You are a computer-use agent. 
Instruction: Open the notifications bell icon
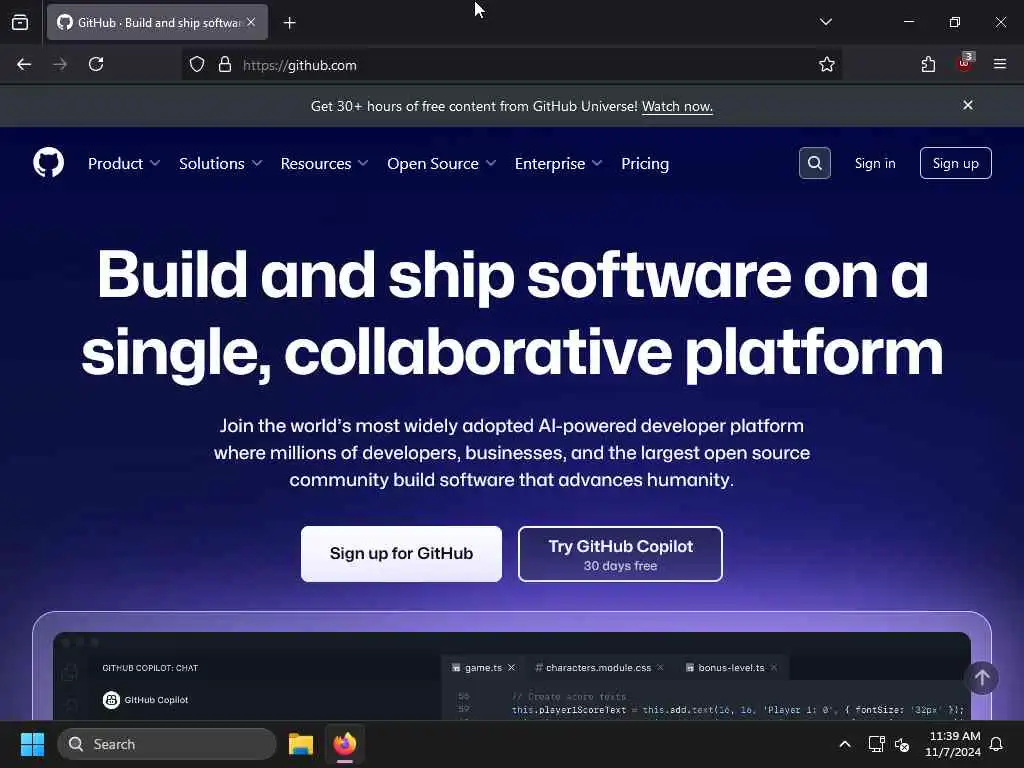(x=997, y=744)
